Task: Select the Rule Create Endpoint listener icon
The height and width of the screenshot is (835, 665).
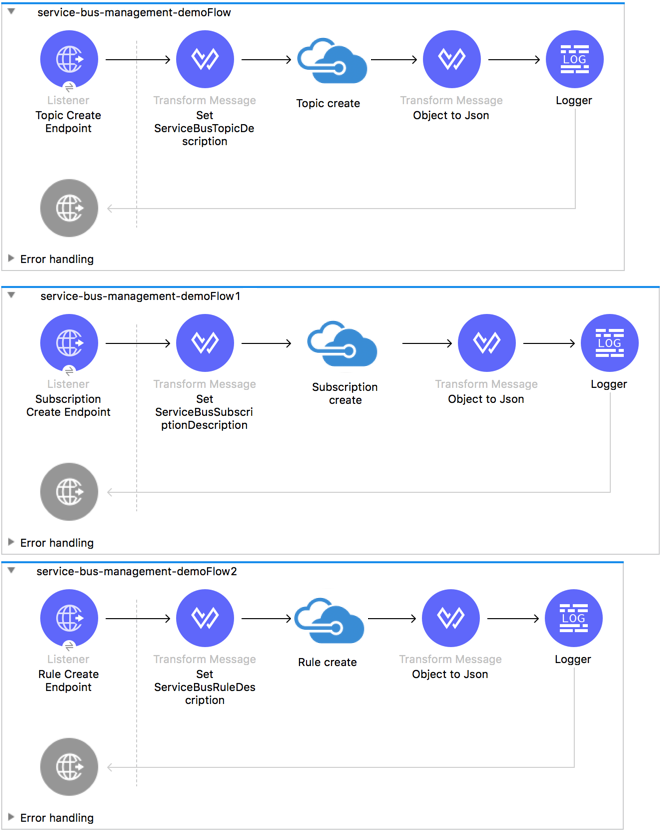Action: (x=69, y=619)
